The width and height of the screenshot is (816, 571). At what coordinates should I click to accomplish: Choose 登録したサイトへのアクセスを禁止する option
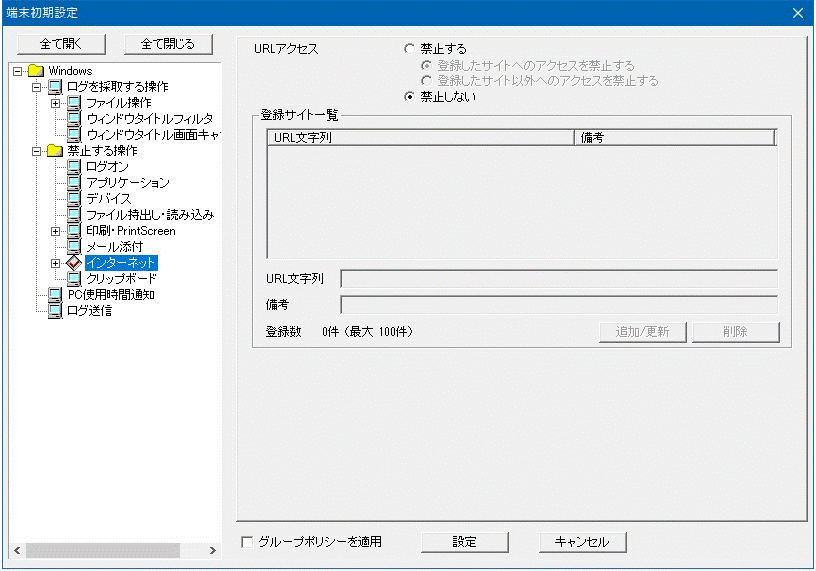[426, 66]
